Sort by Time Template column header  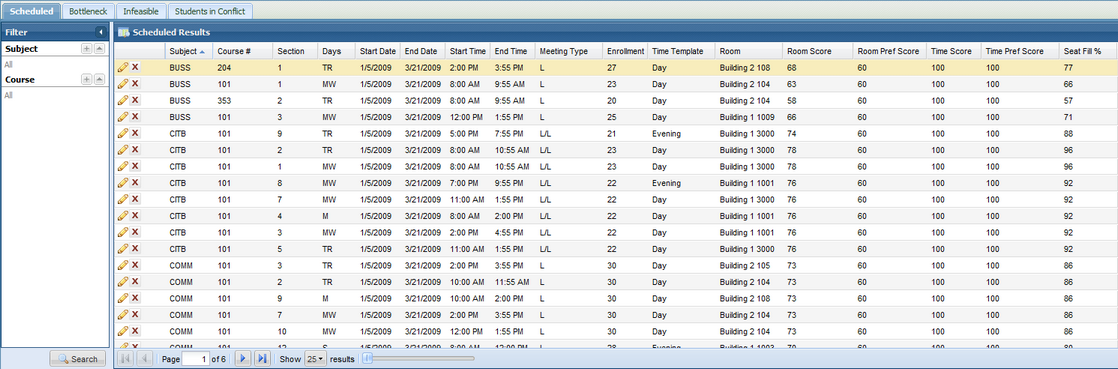tap(682, 51)
